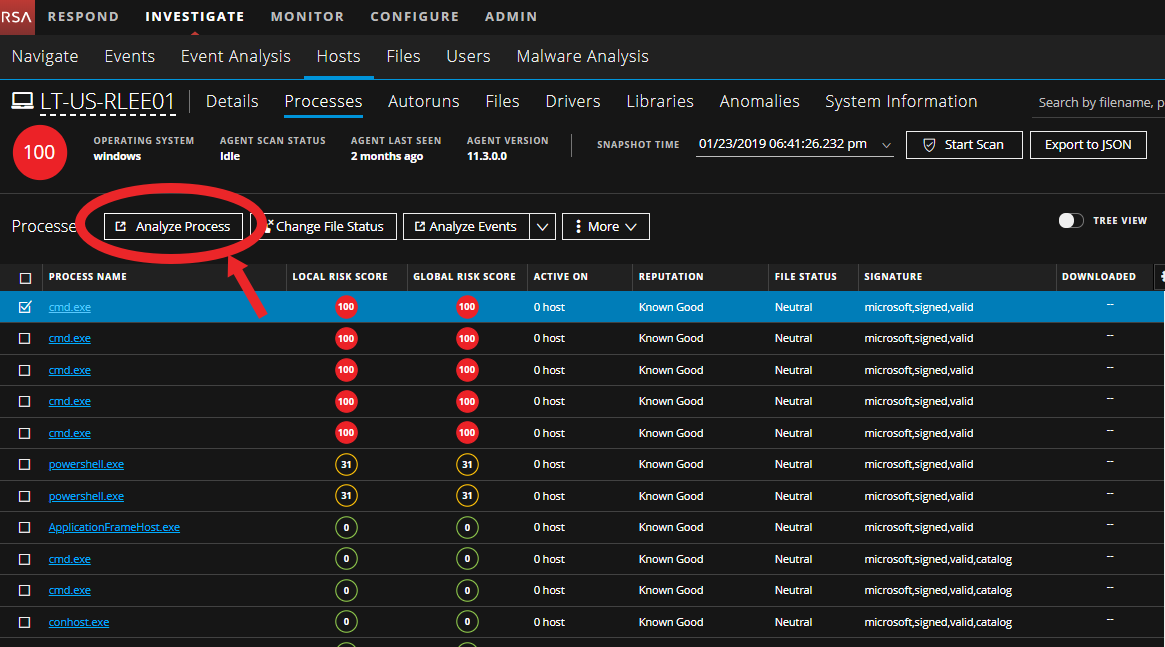Expand the arrow next to Analyze Events
Image resolution: width=1165 pixels, height=647 pixels.
(542, 227)
